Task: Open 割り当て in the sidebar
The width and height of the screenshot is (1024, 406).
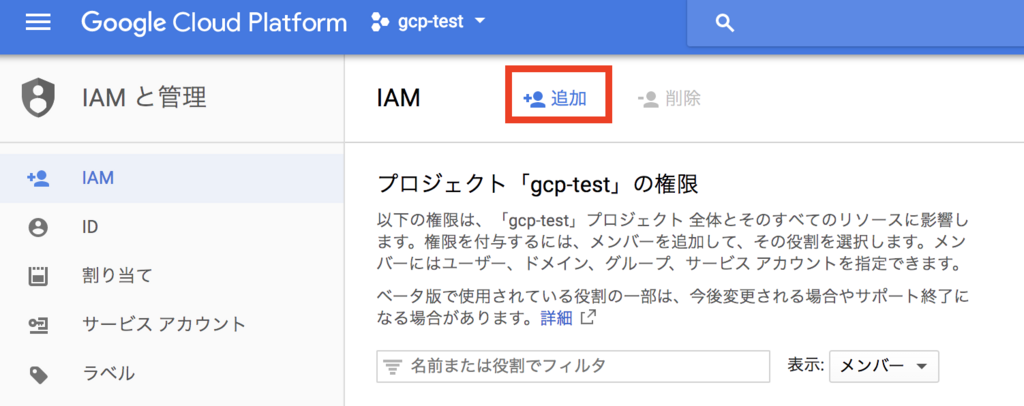Action: (x=172, y=275)
